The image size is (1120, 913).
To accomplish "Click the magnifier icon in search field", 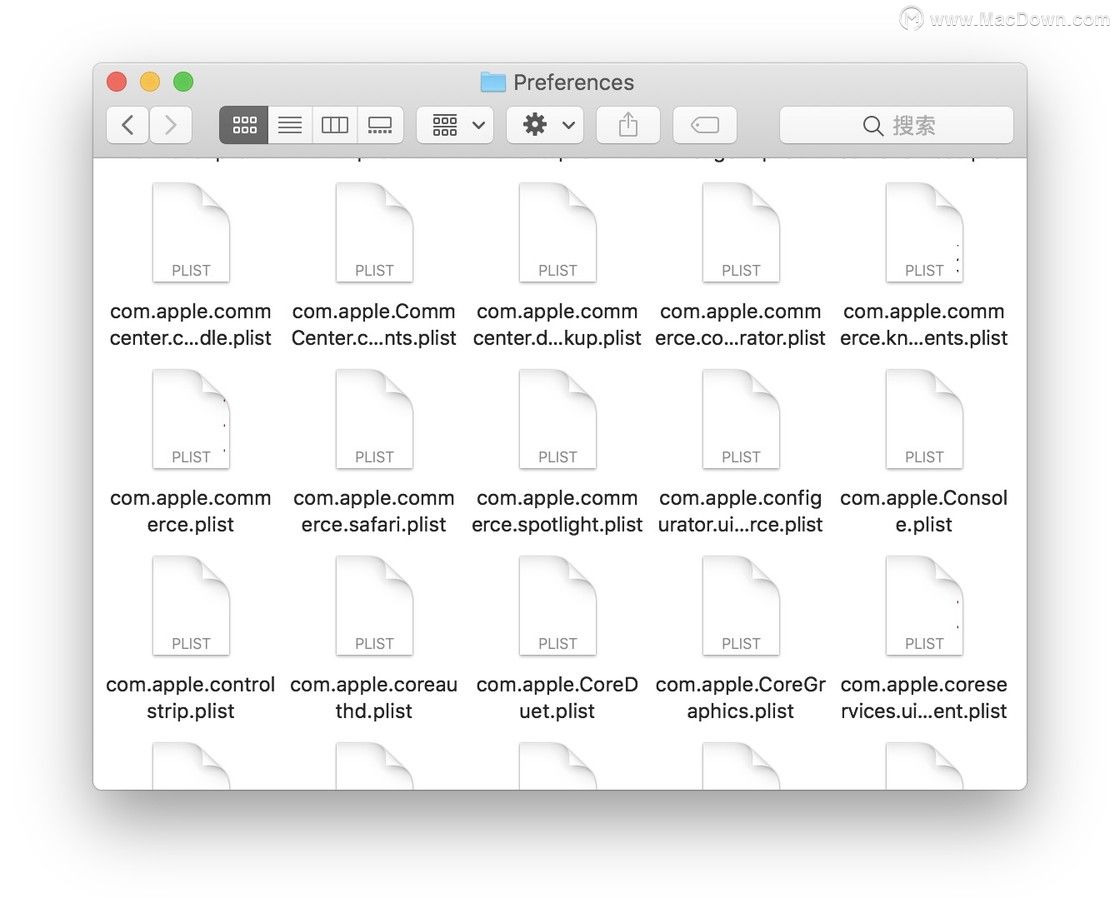I will tap(872, 126).
